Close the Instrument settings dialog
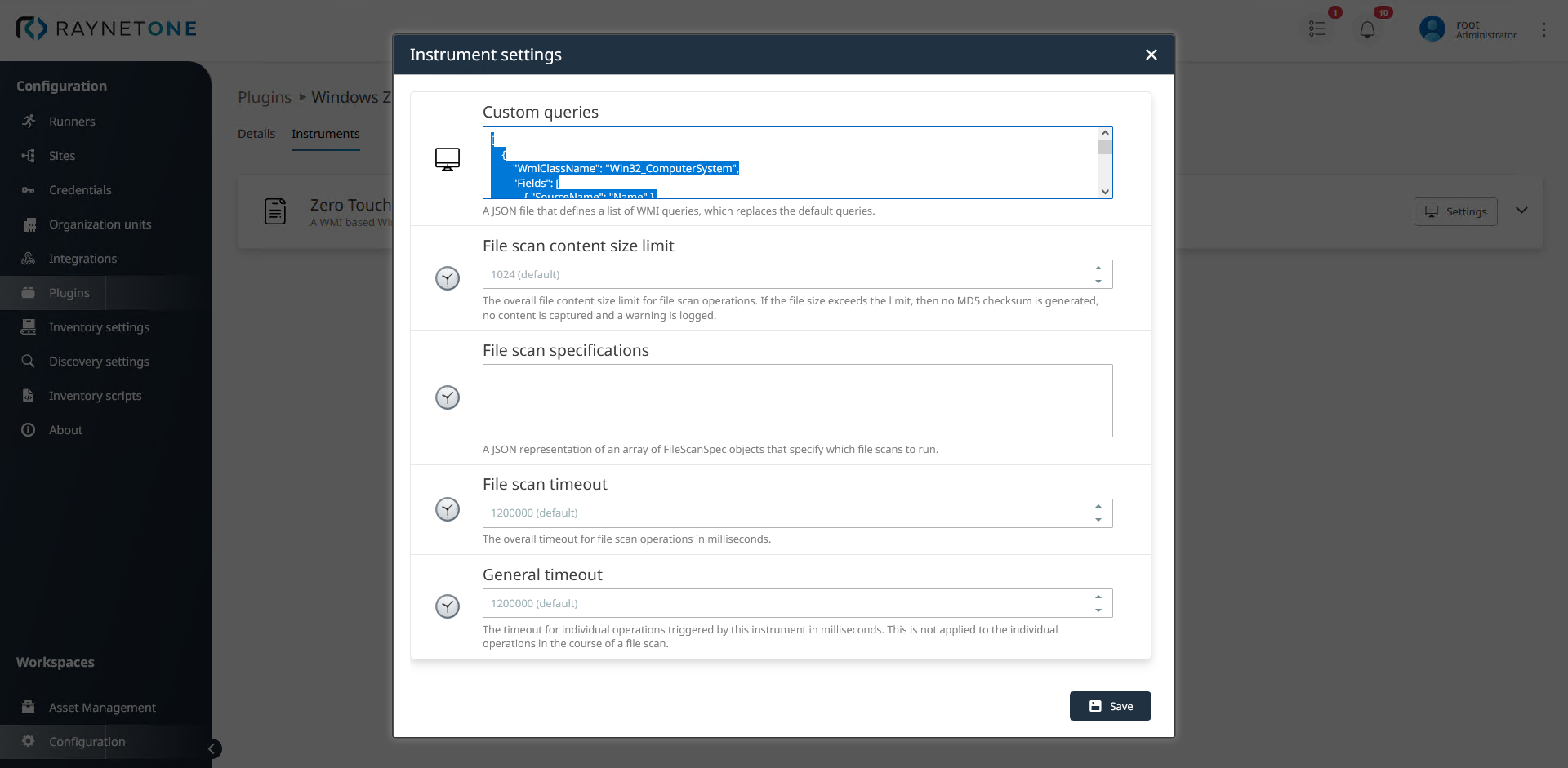Screen dimensions: 1568x768 [x=1151, y=55]
